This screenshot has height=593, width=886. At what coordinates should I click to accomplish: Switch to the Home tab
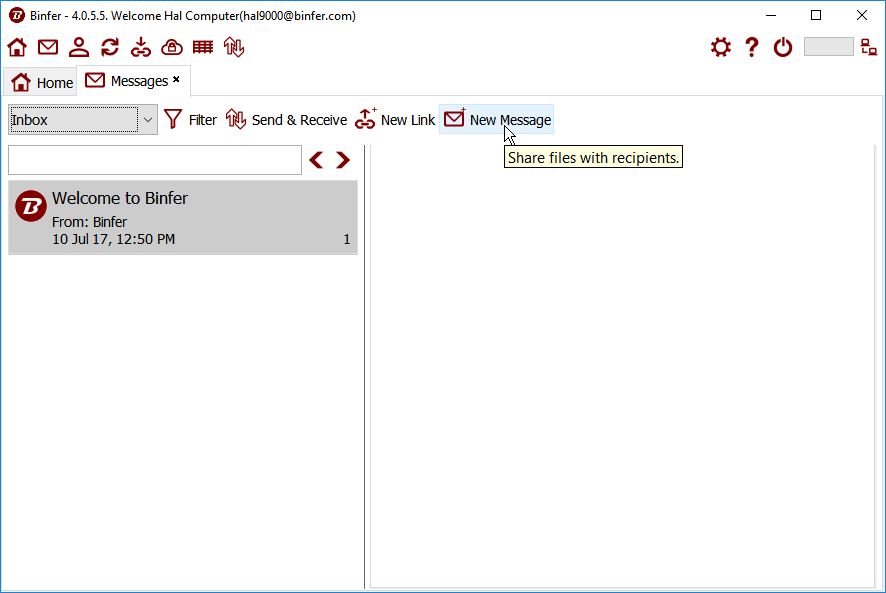coord(42,83)
